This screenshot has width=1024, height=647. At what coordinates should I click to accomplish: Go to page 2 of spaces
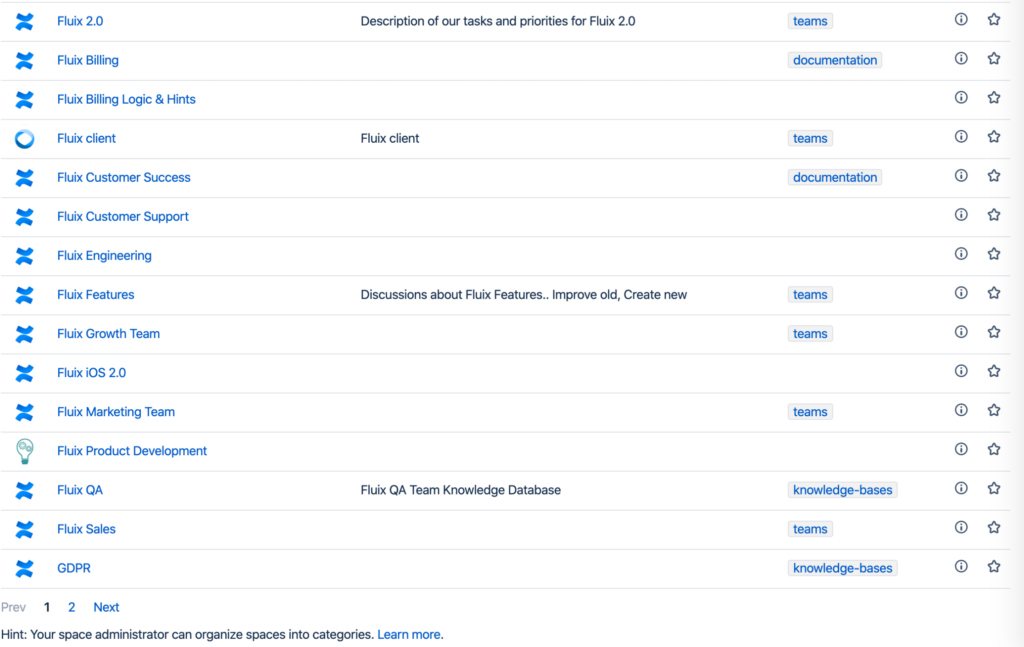pos(72,607)
